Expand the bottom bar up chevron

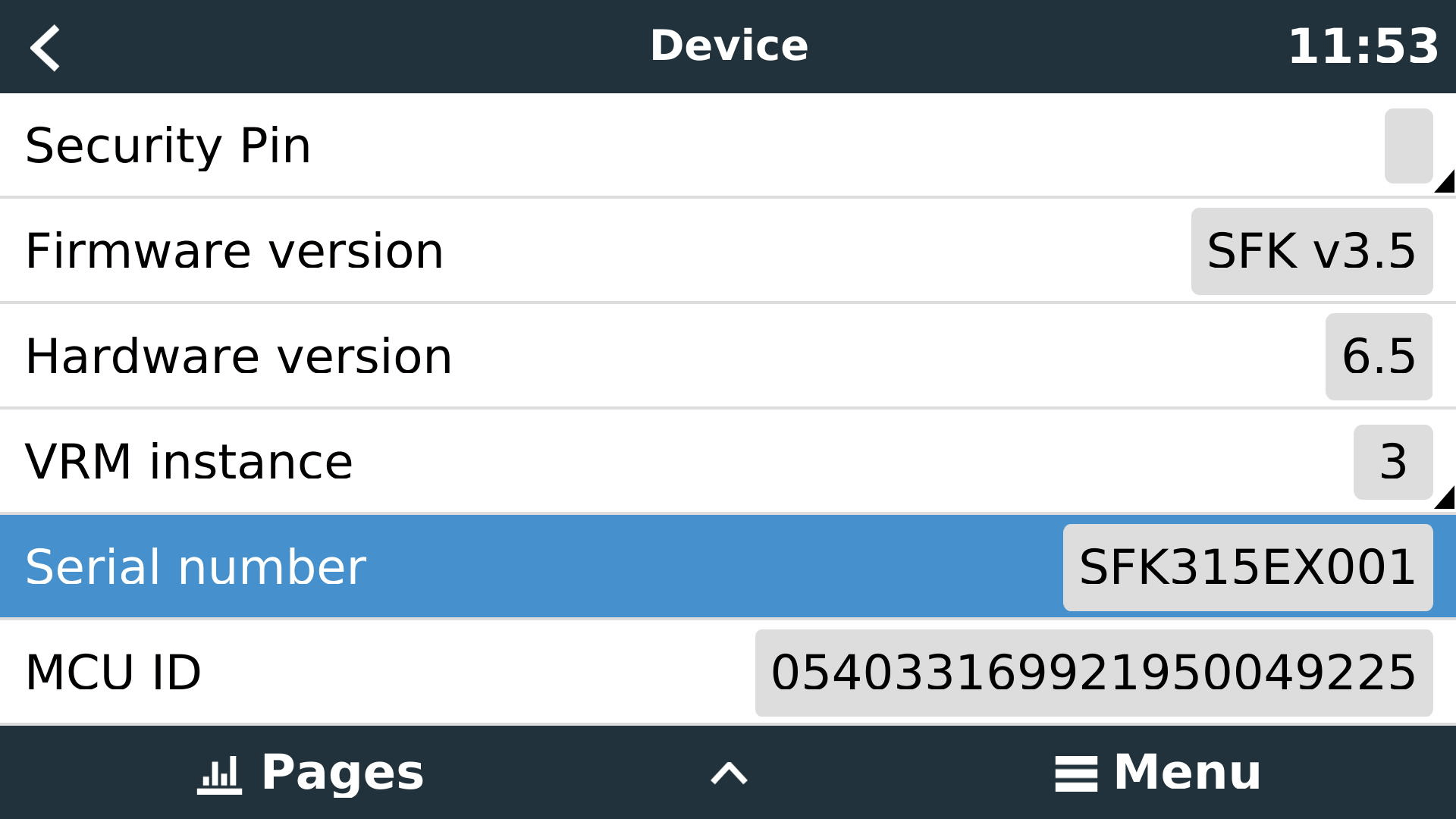point(729,773)
